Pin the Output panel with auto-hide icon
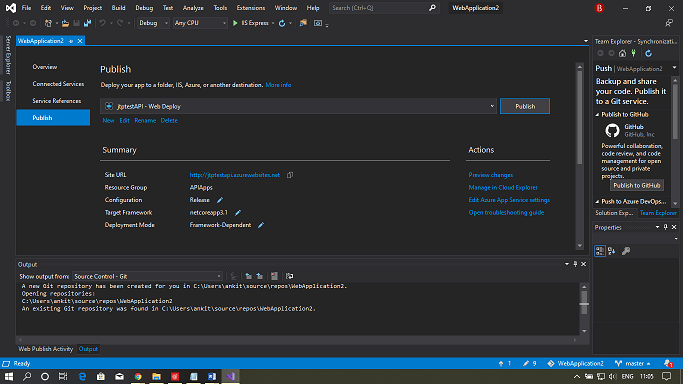This screenshot has width=683, height=384. [x=575, y=264]
